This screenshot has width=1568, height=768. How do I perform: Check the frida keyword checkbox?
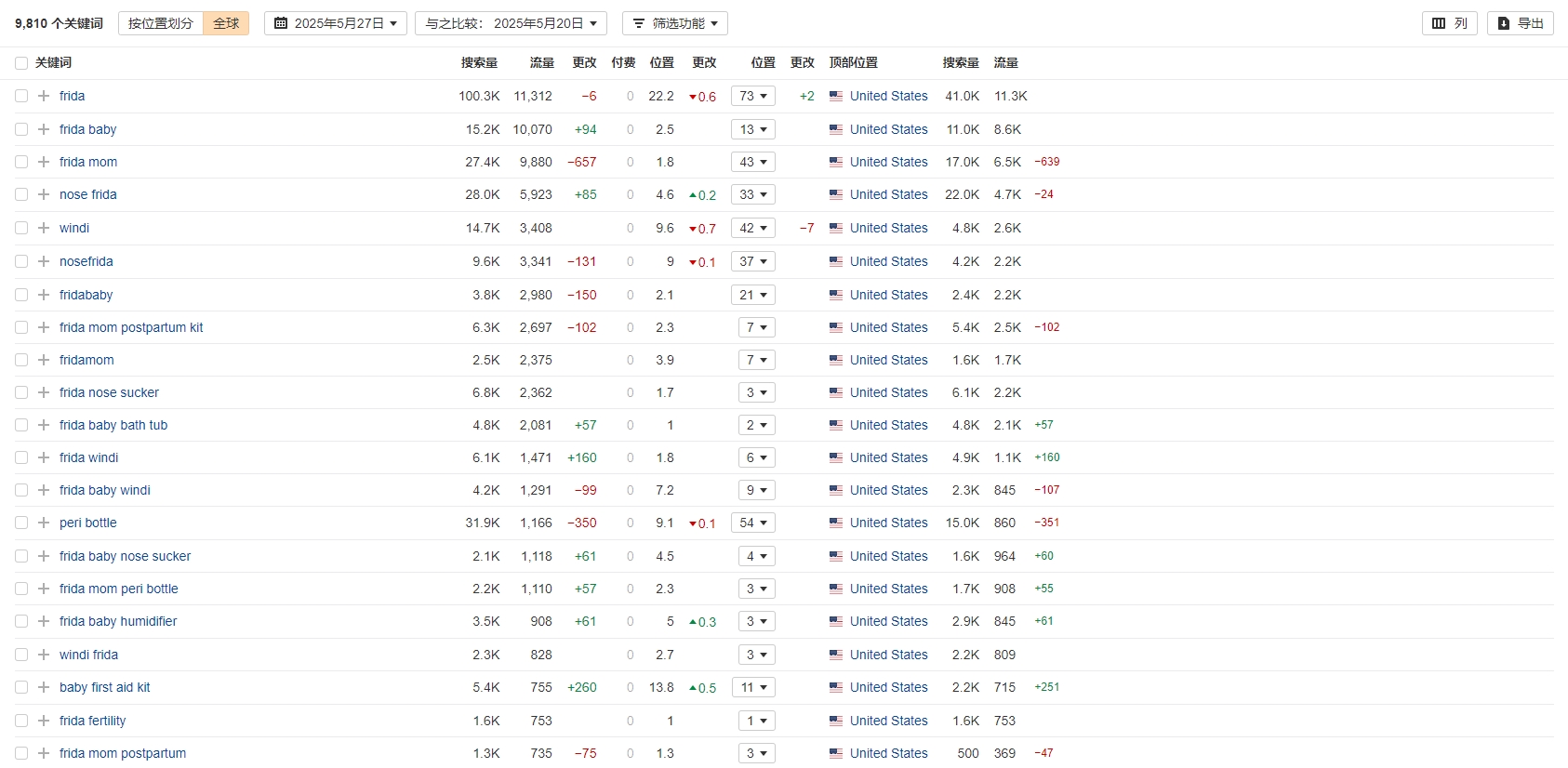21,96
